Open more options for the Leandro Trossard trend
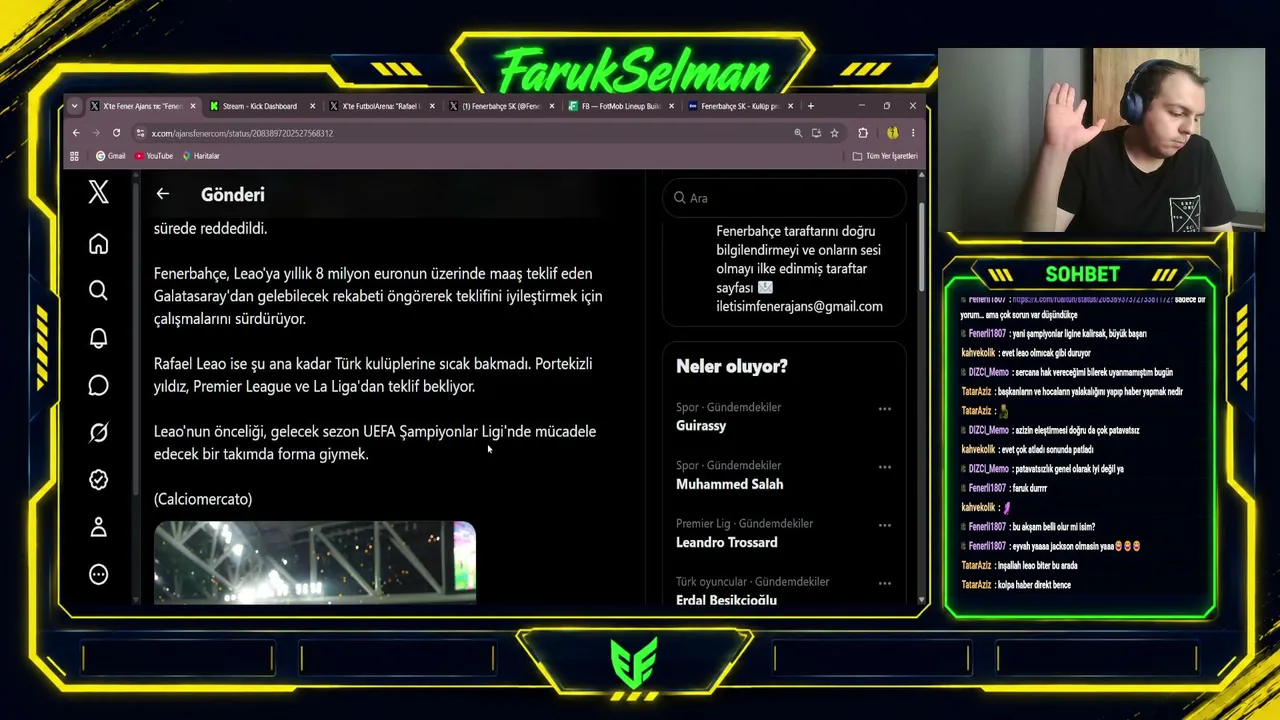 [x=884, y=525]
